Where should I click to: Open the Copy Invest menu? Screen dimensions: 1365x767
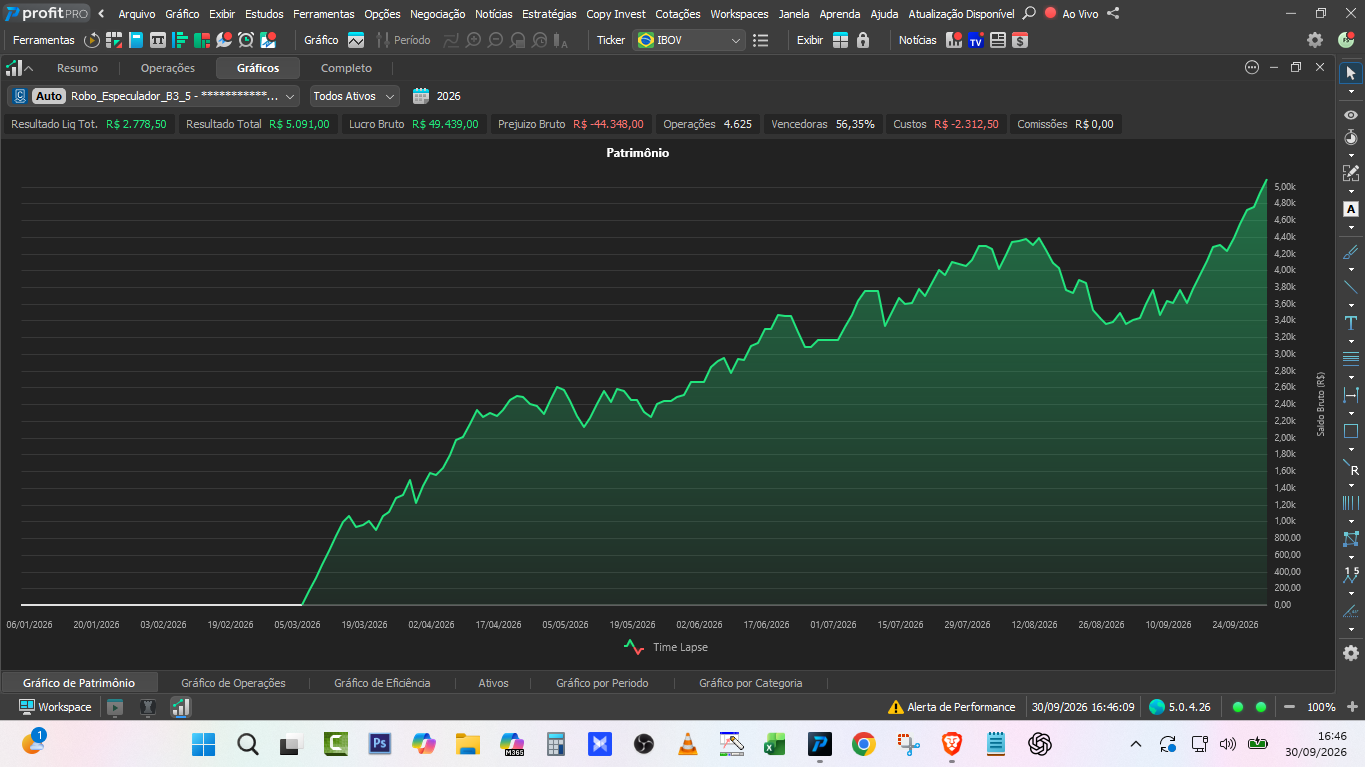[616, 14]
